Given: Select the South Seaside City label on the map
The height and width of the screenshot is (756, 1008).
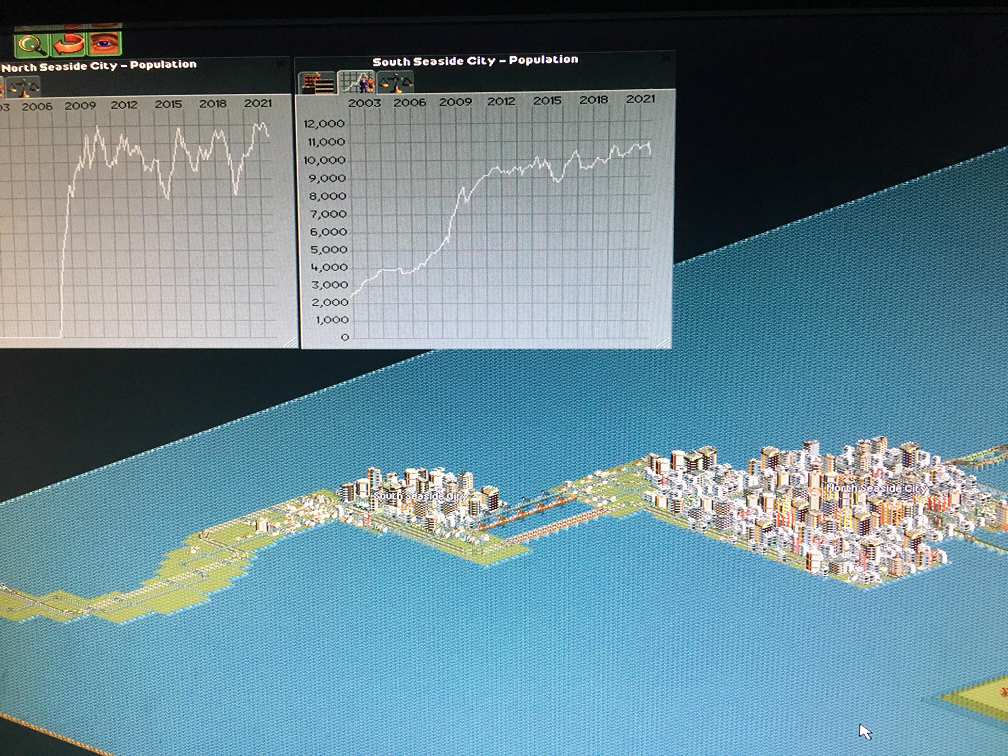Looking at the screenshot, I should [x=421, y=497].
